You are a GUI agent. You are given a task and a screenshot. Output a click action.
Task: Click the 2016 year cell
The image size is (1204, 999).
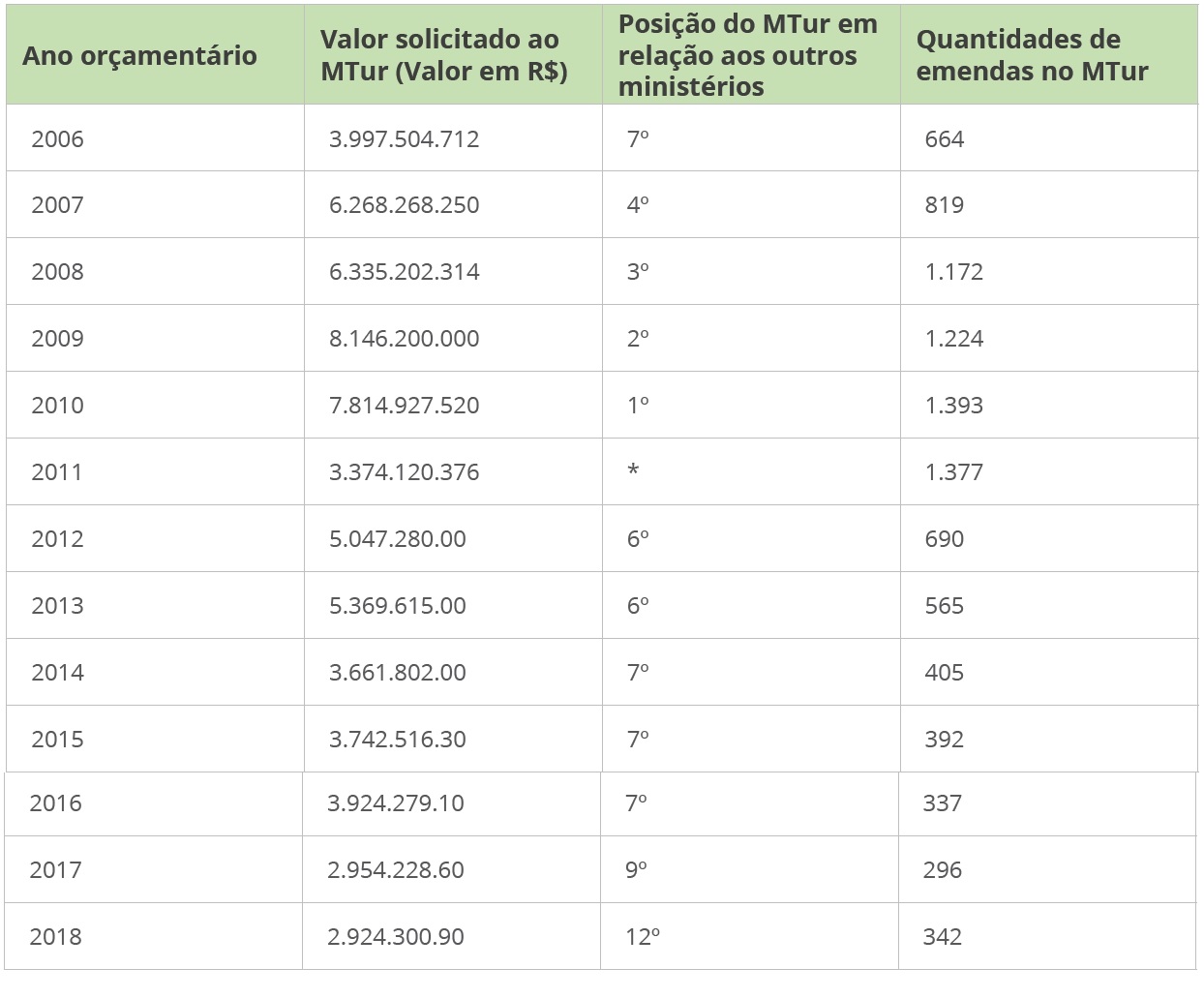55,803
